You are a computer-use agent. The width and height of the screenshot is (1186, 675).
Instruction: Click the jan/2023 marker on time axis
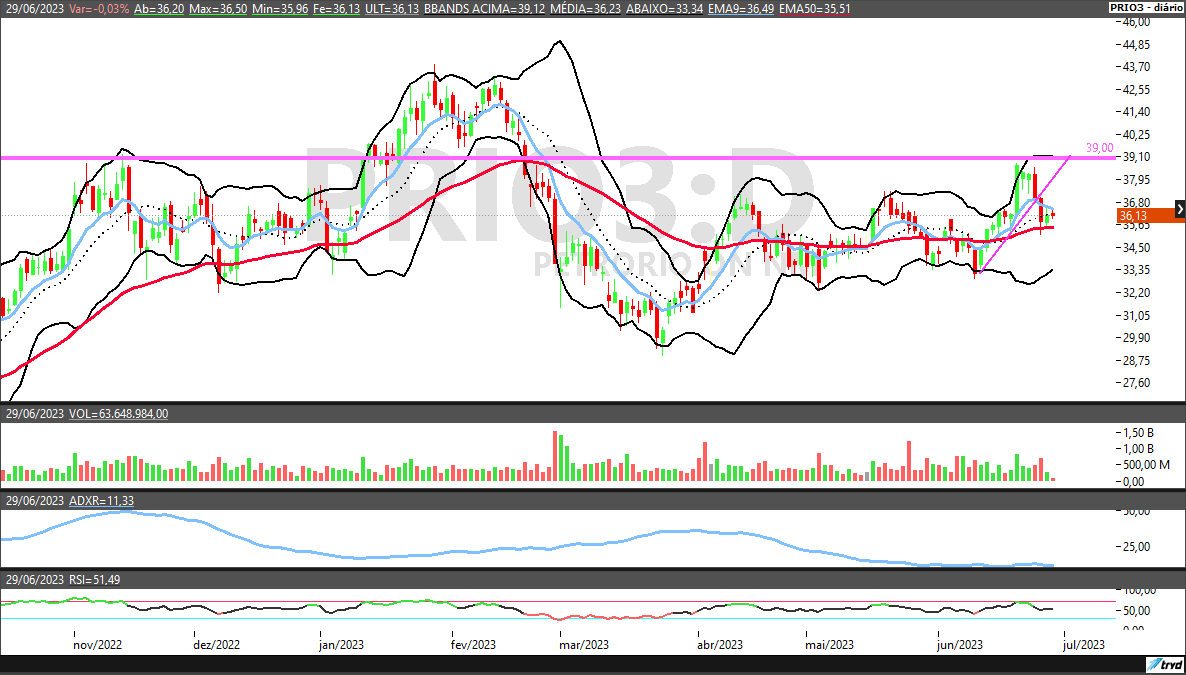click(x=340, y=645)
